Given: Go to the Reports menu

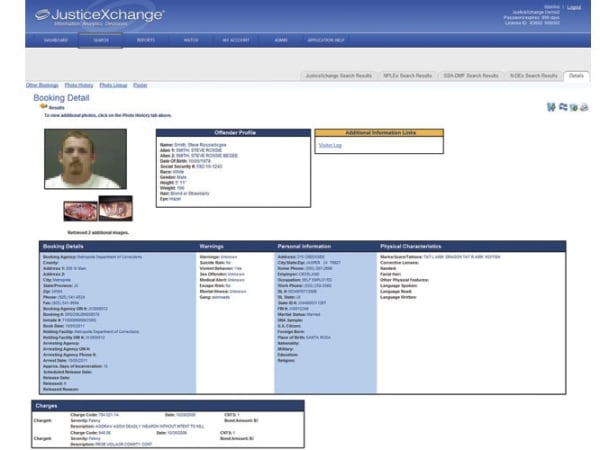Looking at the screenshot, I should 146,40.
